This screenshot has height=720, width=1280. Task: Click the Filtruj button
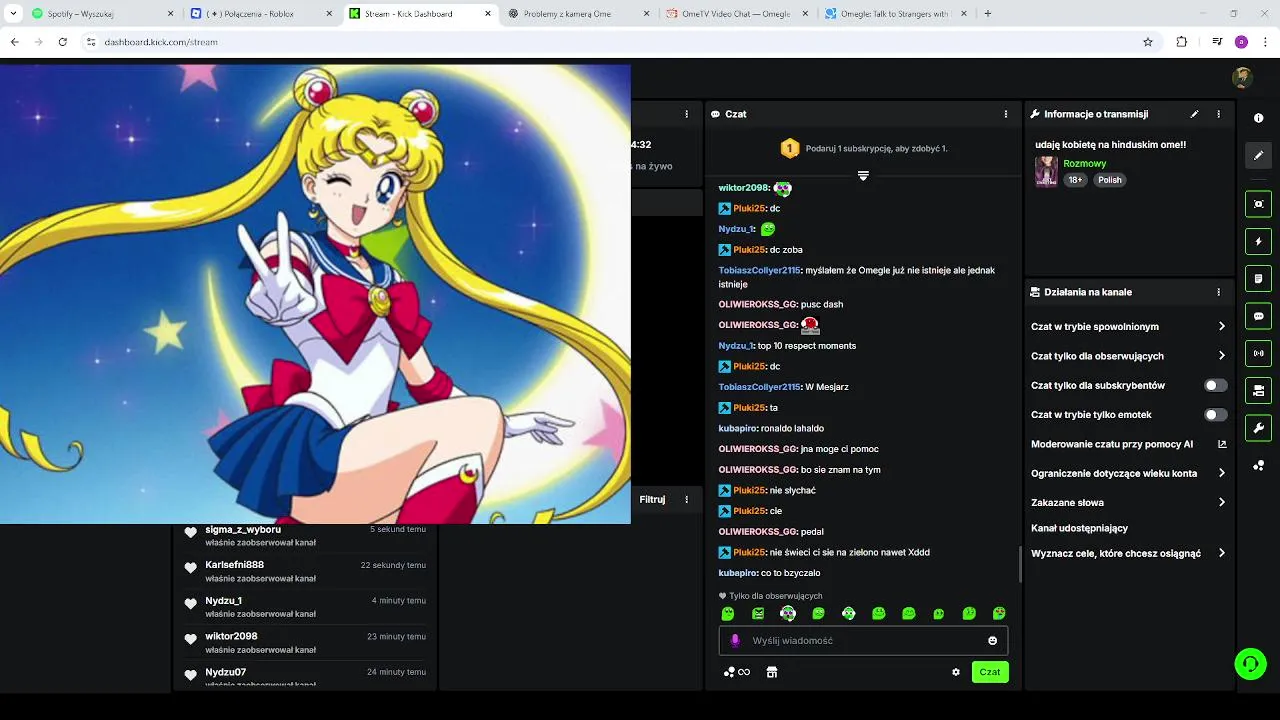[652, 499]
